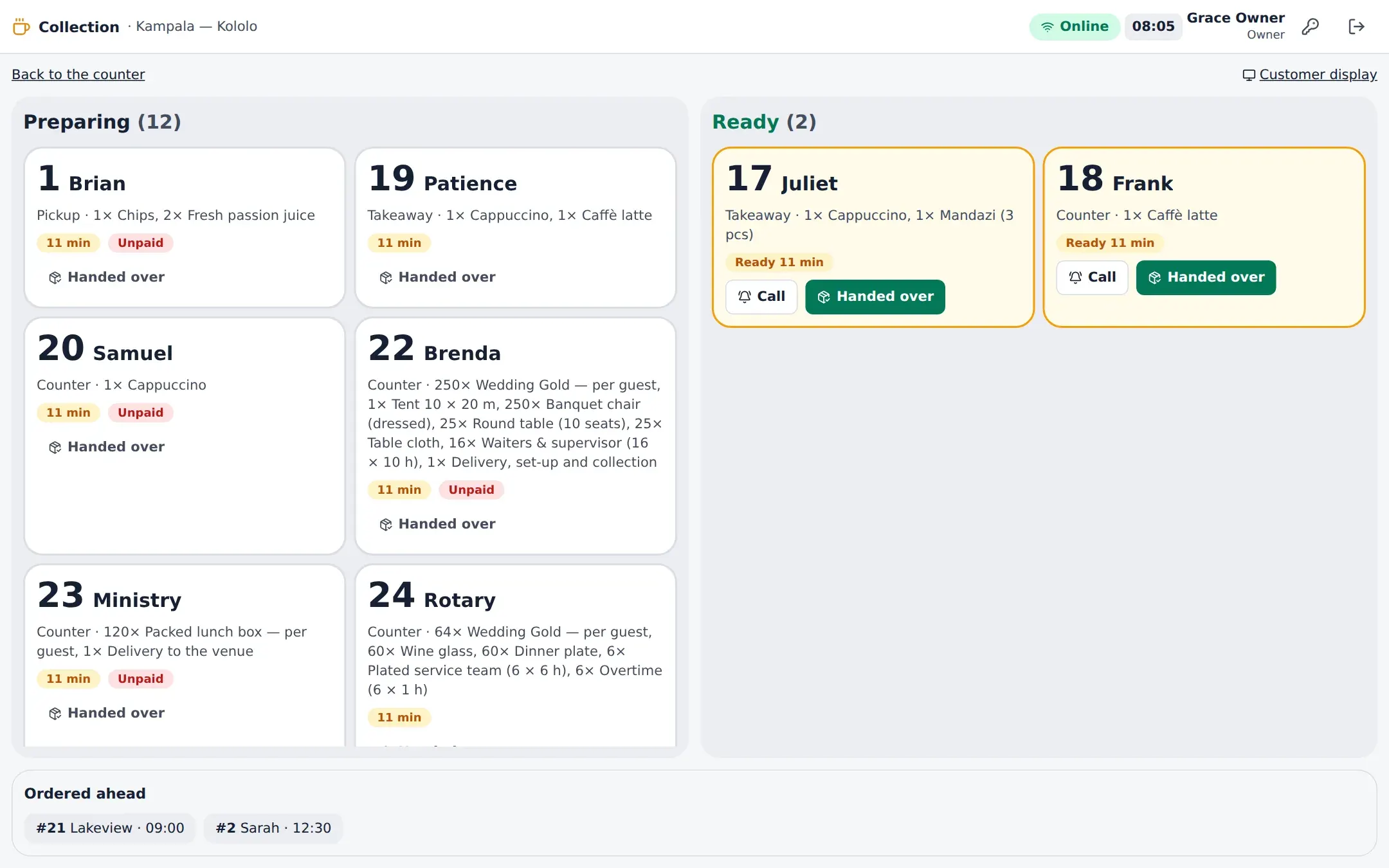Click the bell icon on Frank's Call button
The image size is (1389, 868).
1075,277
